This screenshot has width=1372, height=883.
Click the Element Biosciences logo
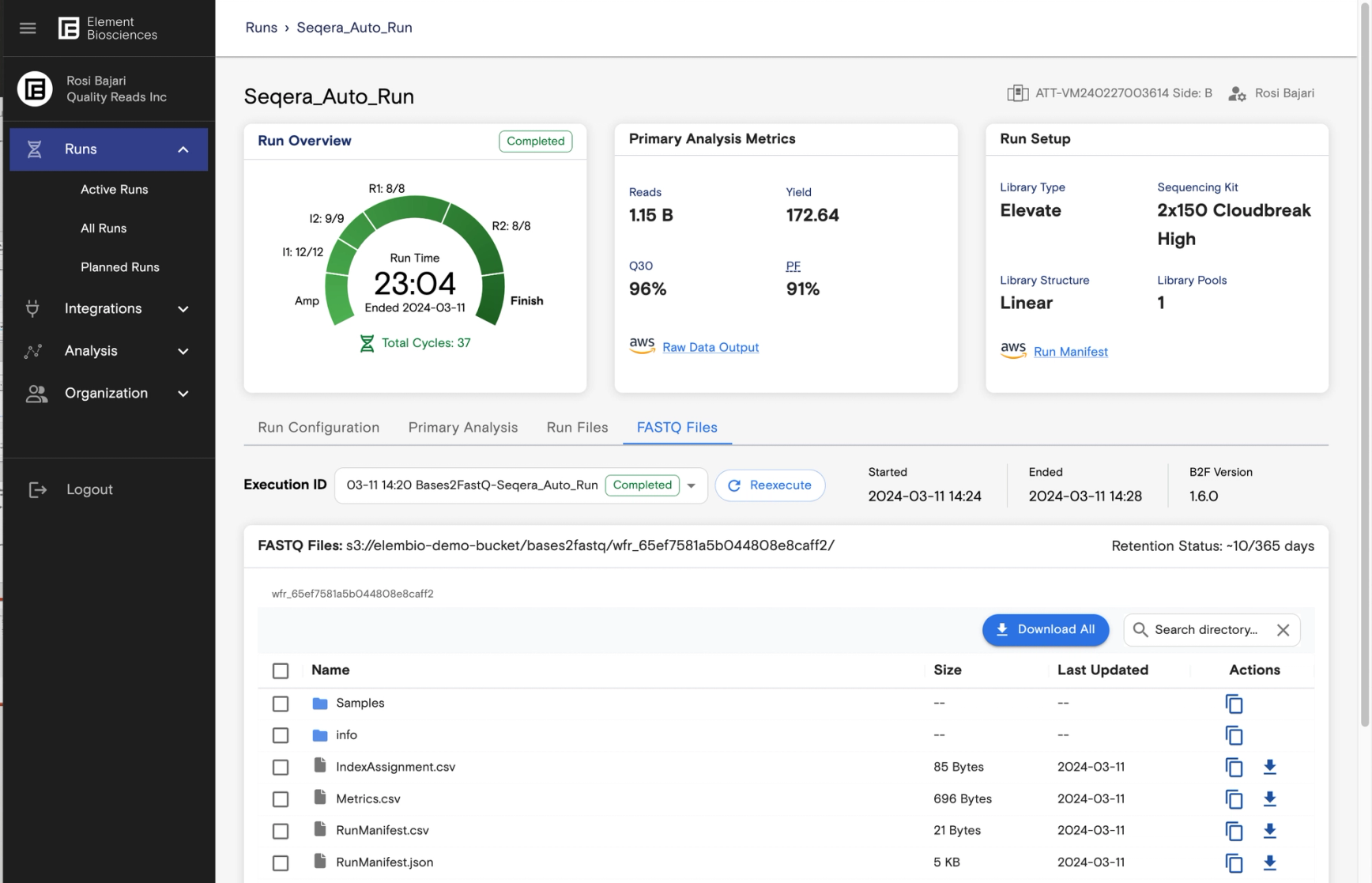click(69, 28)
